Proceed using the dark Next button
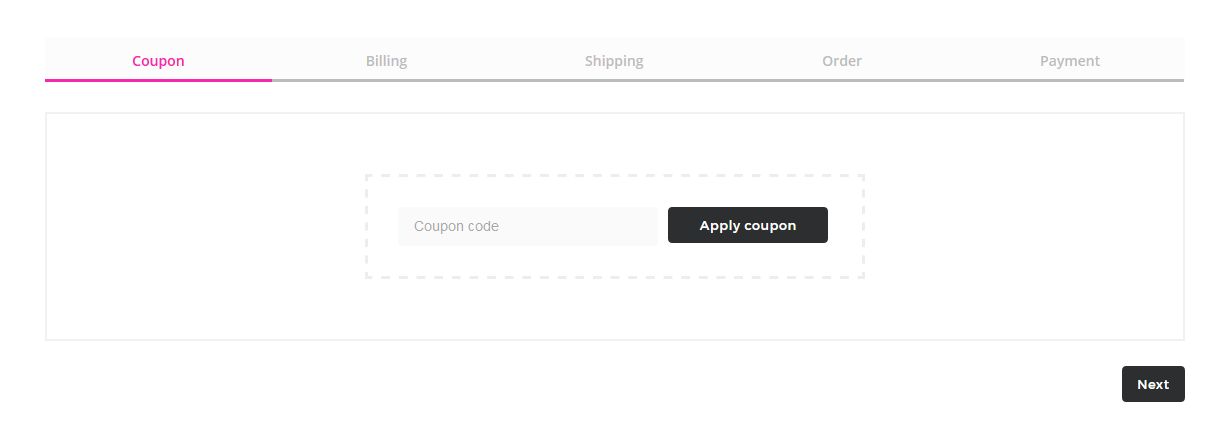Screen dimensions: 1221x436 (x=1152, y=384)
